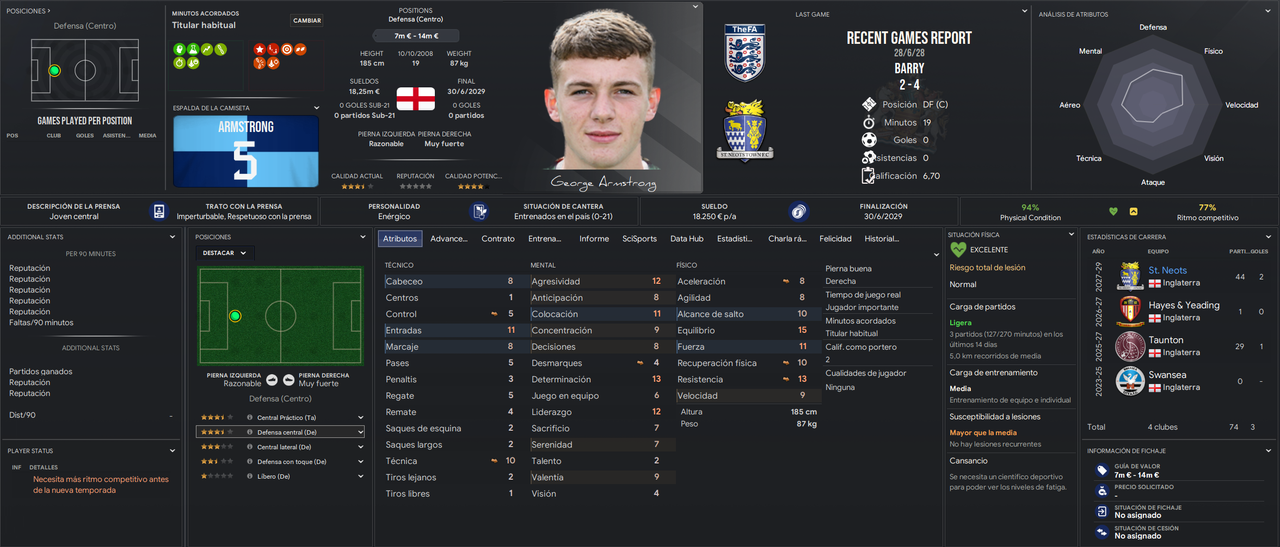Open the Destacar dropdown
Screen dimensions: 1280x547
coord(224,253)
